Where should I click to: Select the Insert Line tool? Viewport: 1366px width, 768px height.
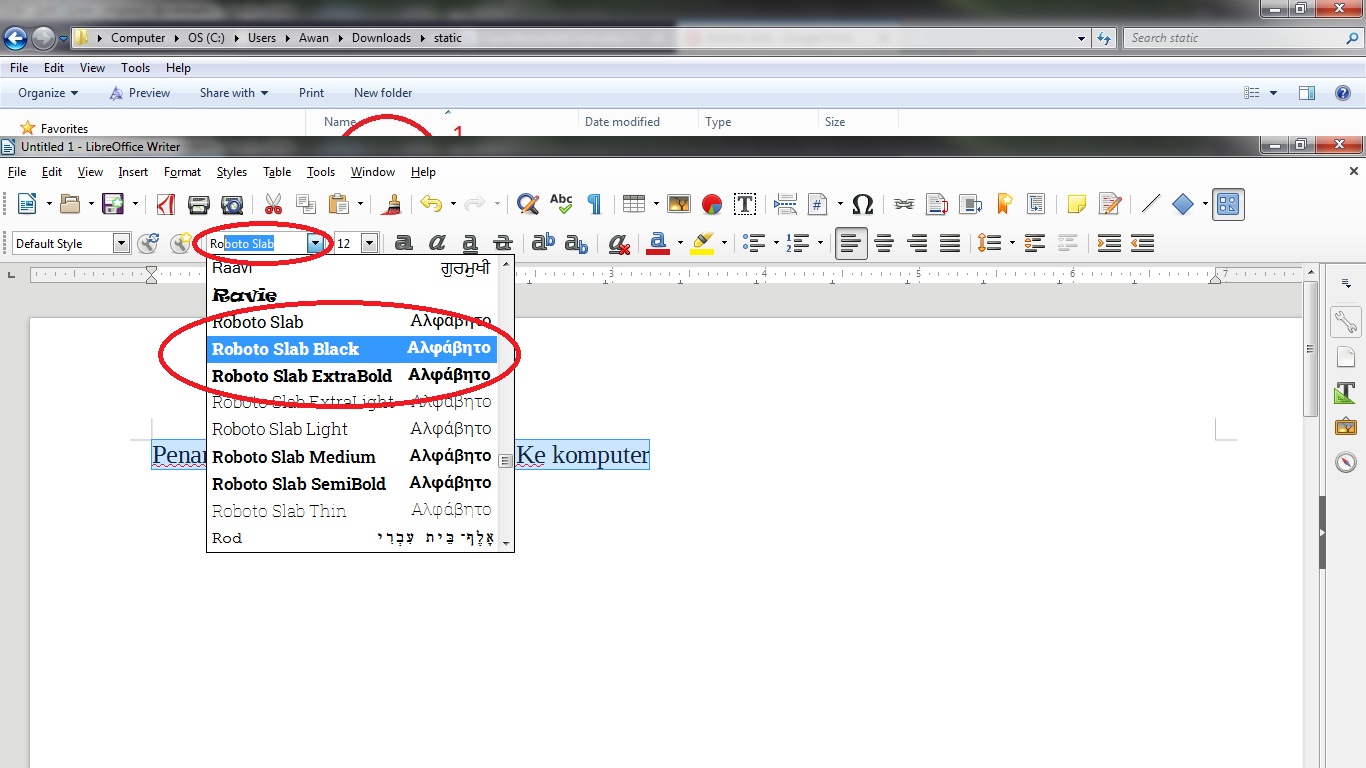1151,204
